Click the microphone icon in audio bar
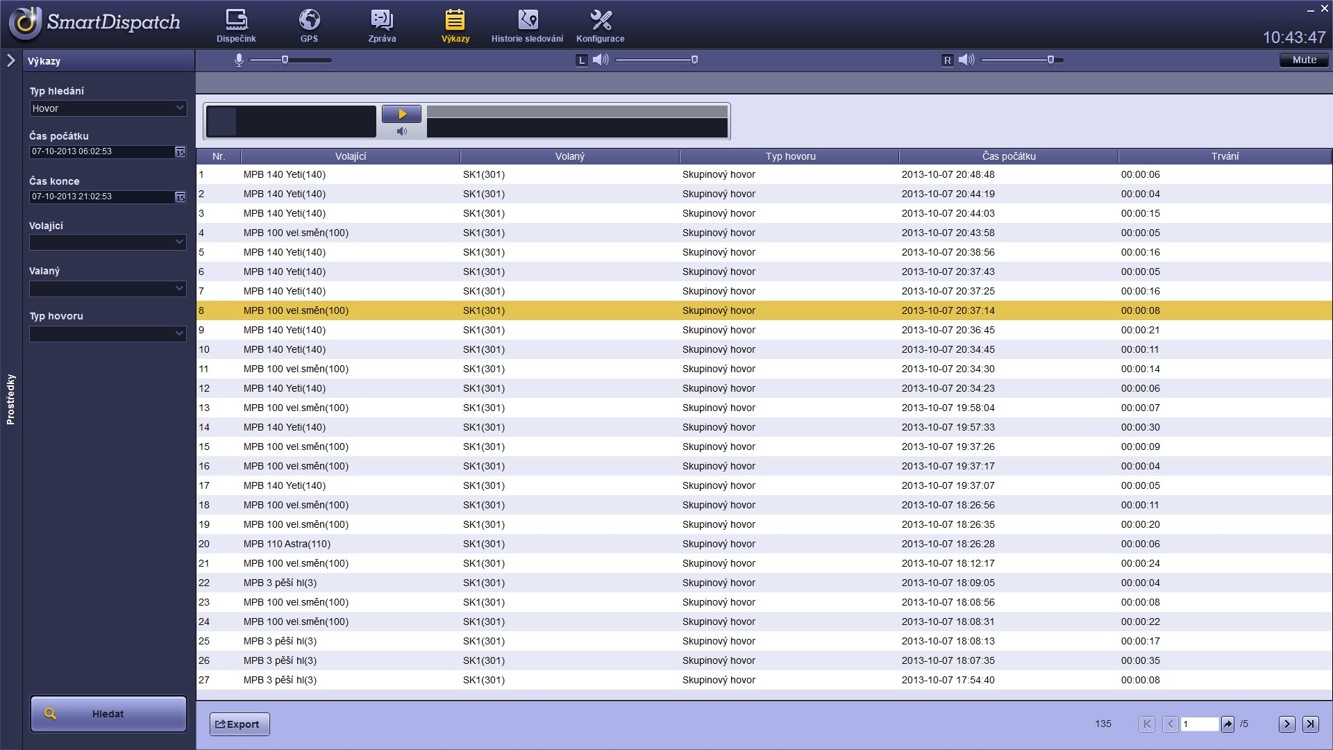 coord(239,60)
